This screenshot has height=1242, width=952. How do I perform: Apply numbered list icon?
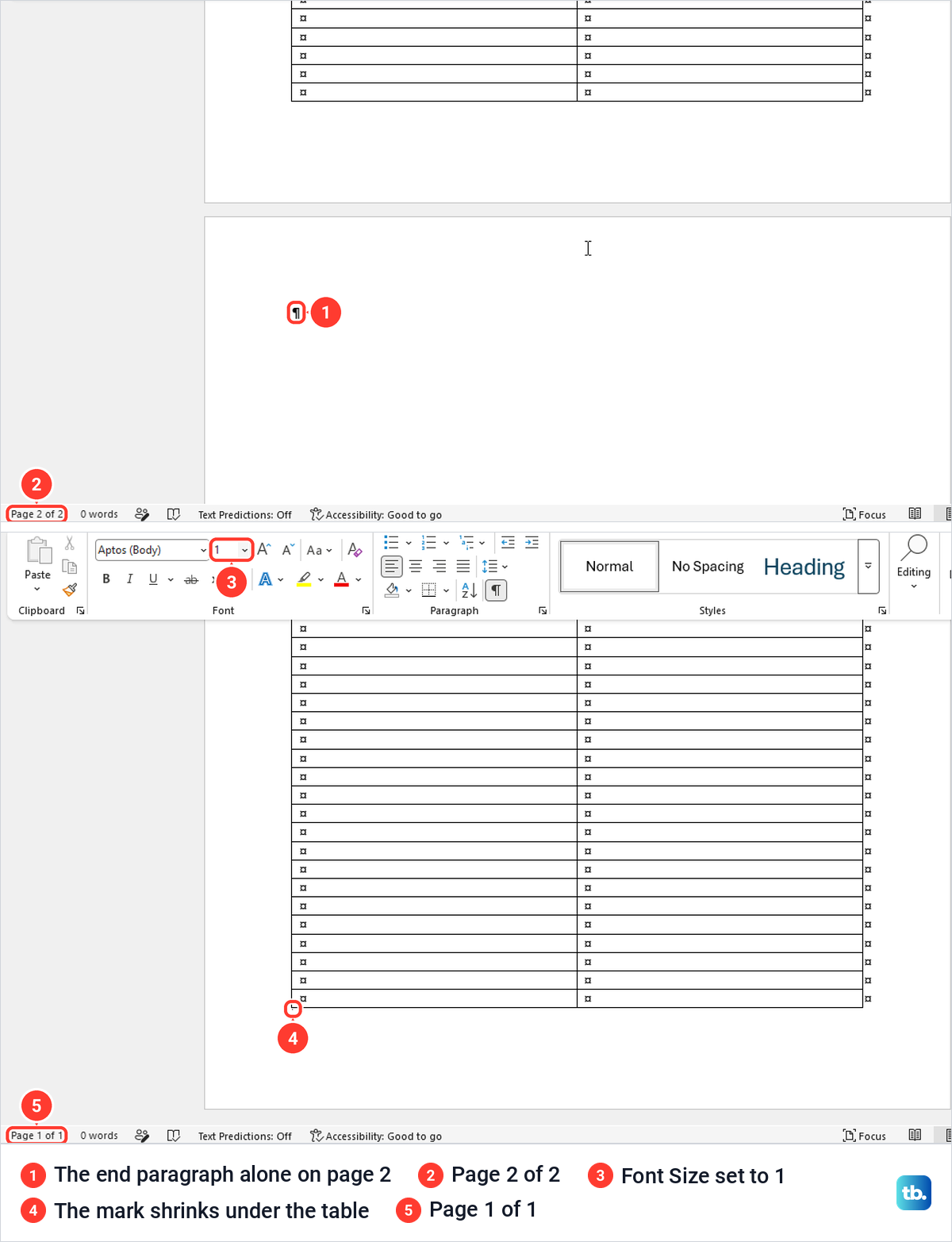(429, 543)
